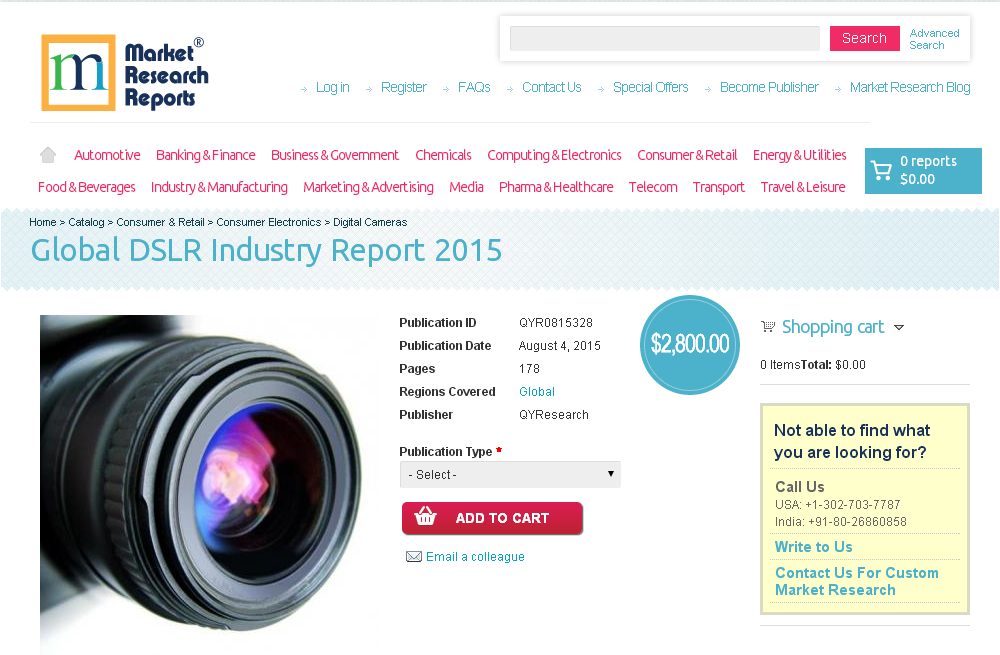Image resolution: width=1000 pixels, height=655 pixels.
Task: Open the Global region link
Action: coord(536,392)
